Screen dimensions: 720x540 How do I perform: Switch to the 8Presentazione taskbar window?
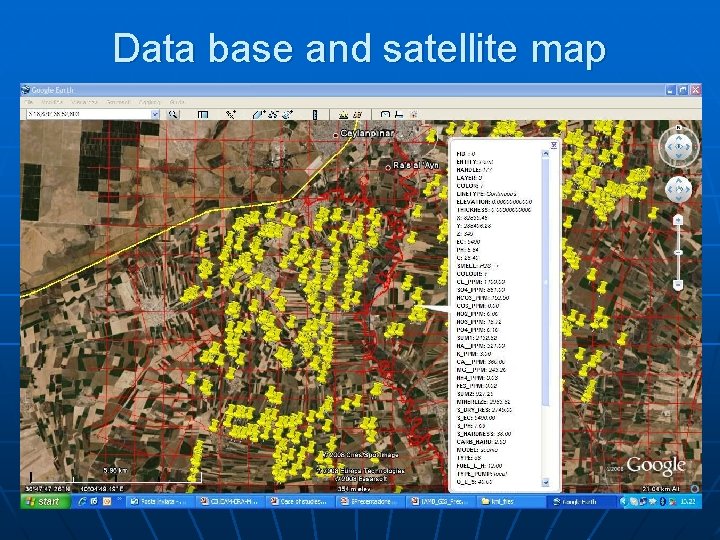pyautogui.click(x=371, y=501)
